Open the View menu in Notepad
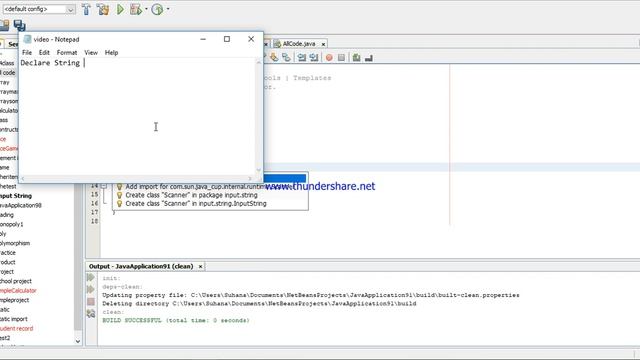 tap(91, 53)
